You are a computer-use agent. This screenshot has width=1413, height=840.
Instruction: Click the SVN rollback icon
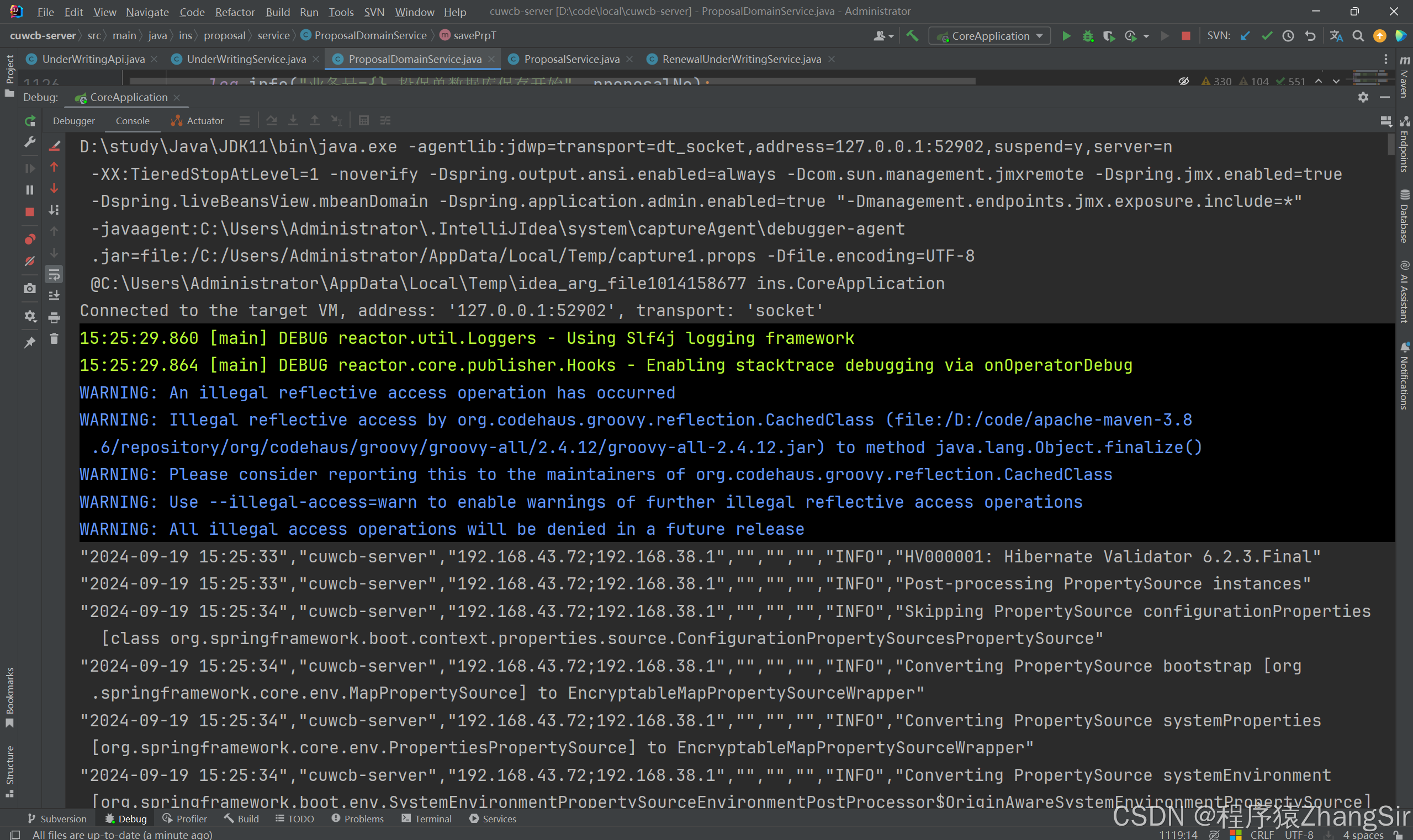[1310, 36]
